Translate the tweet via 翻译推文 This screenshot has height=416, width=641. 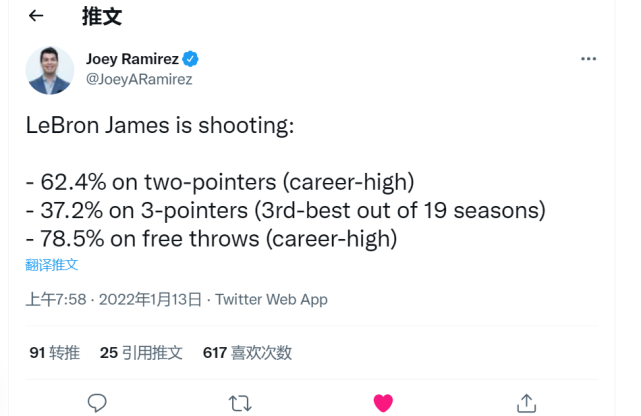point(52,265)
